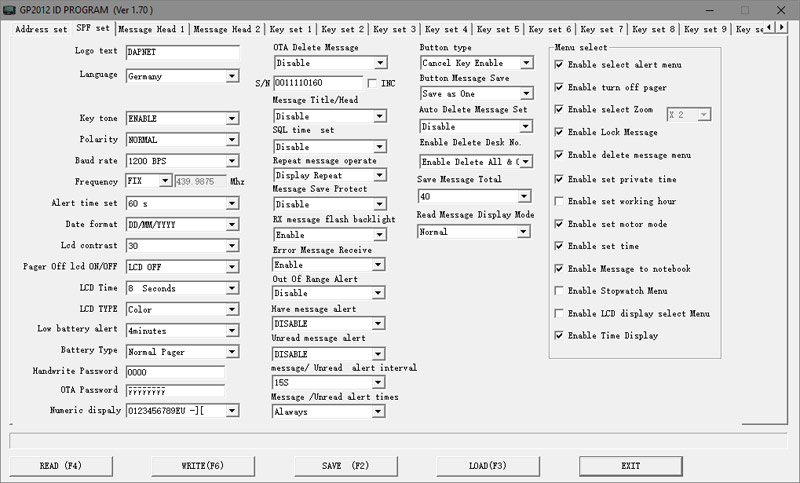Enable the Stopwatch Menu checkbox
Image resolution: width=800 pixels, height=483 pixels.
pos(559,291)
